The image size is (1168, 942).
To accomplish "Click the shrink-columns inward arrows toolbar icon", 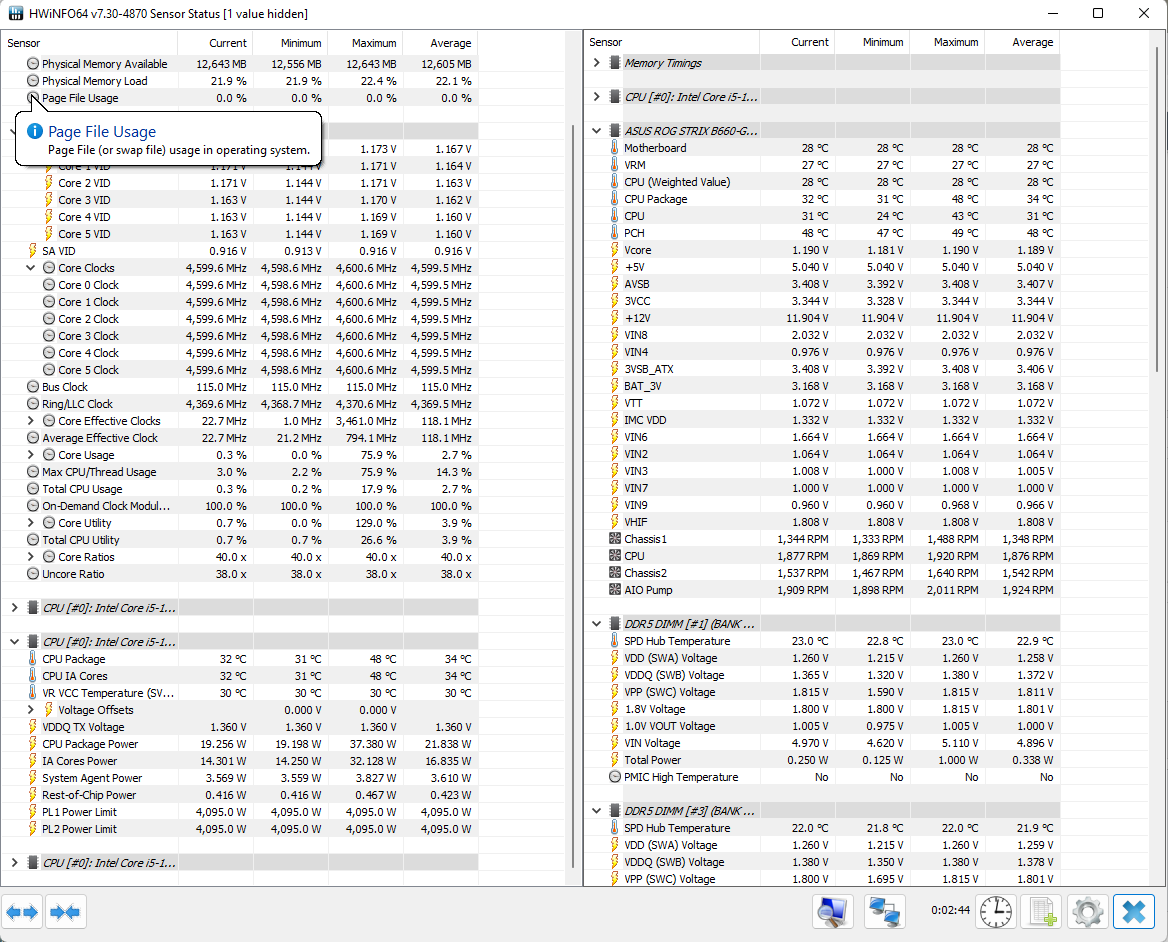I will point(66,911).
